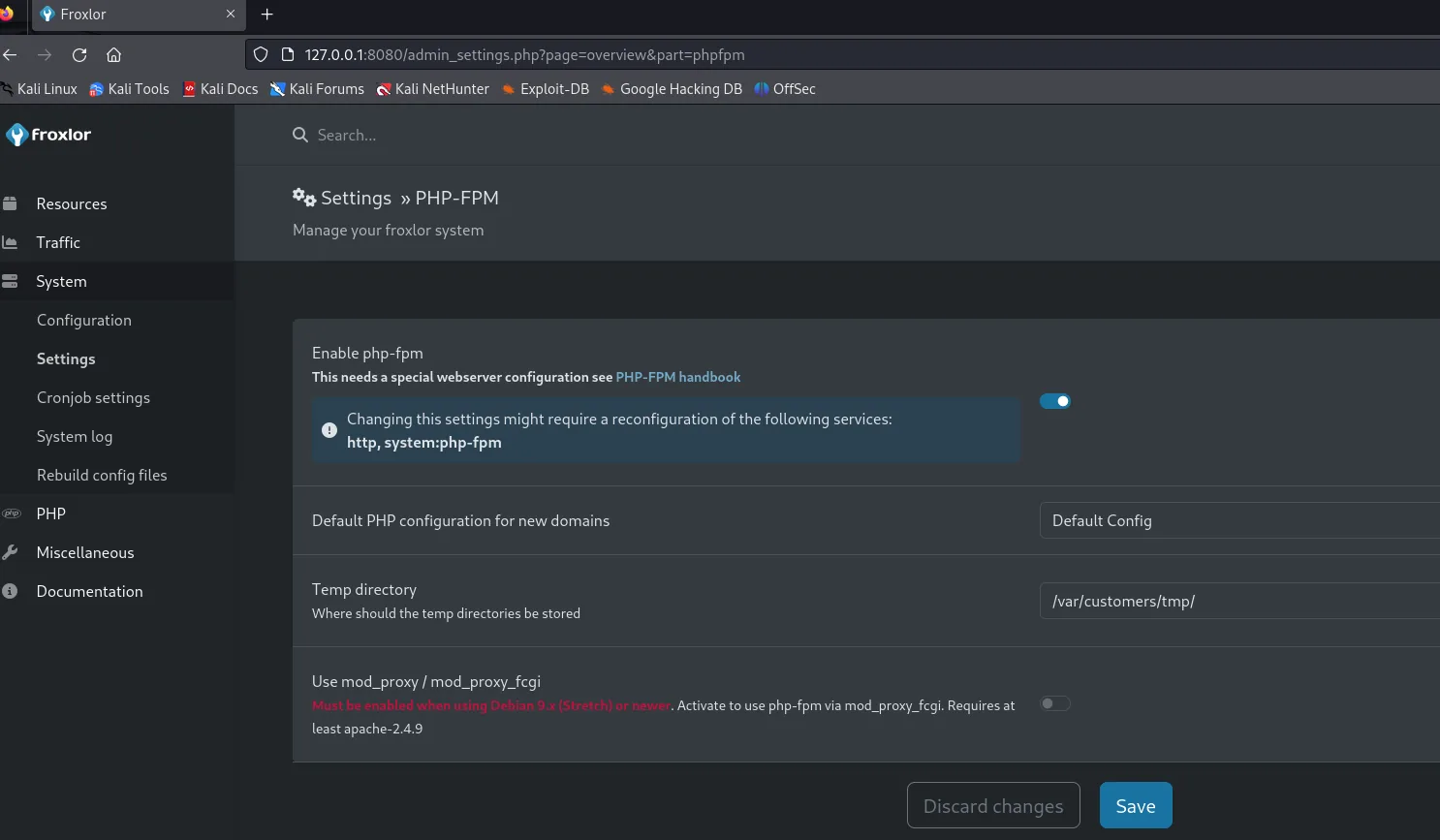The image size is (1440, 840).
Task: Click the PHP logo icon in sidebar
Action: tap(11, 513)
